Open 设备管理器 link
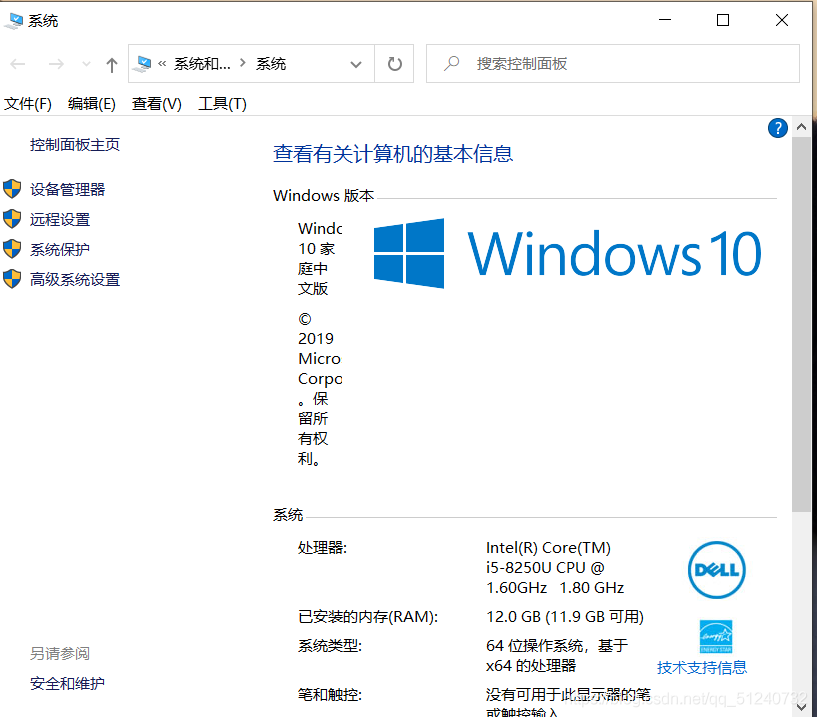This screenshot has height=717, width=817. coord(67,189)
